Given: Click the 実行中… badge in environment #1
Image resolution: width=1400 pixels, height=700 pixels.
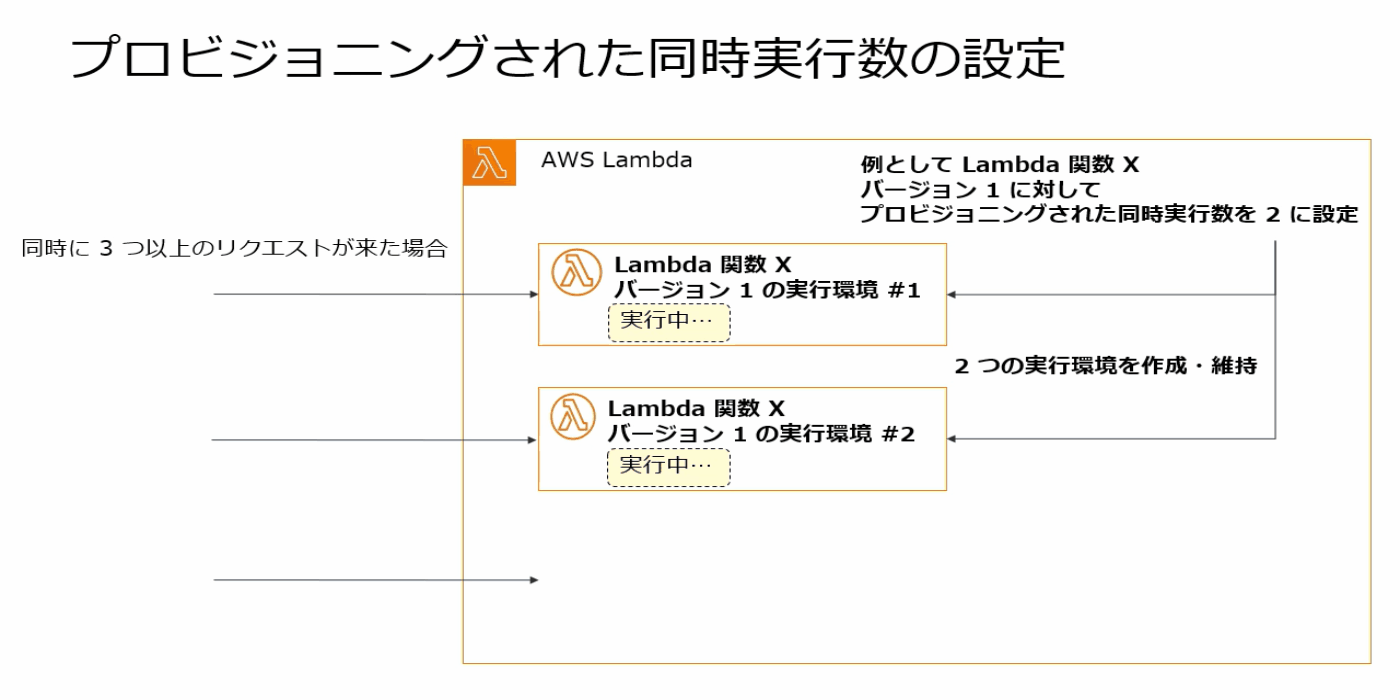Looking at the screenshot, I should [x=668, y=323].
